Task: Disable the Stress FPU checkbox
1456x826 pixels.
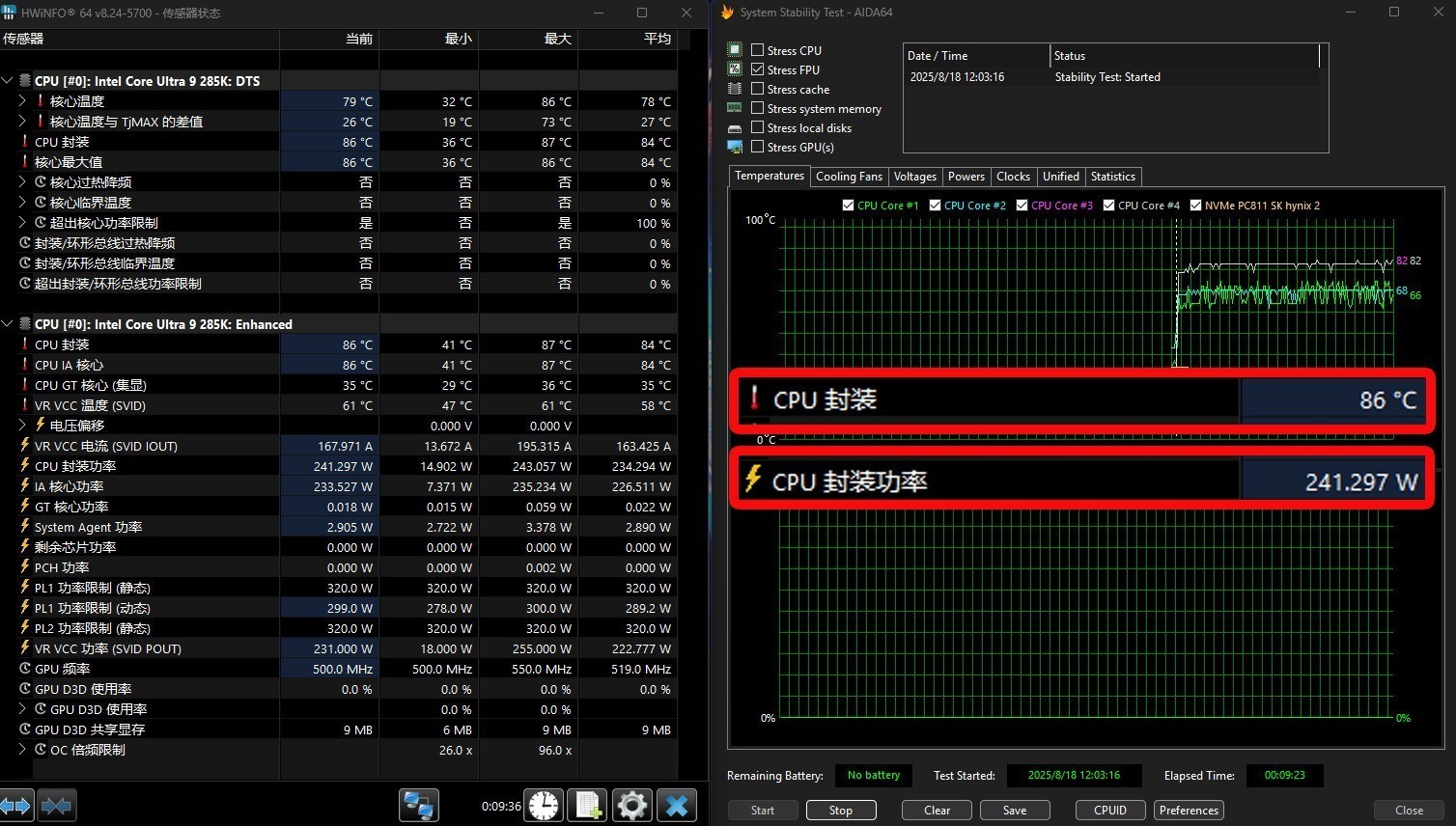Action: click(758, 69)
